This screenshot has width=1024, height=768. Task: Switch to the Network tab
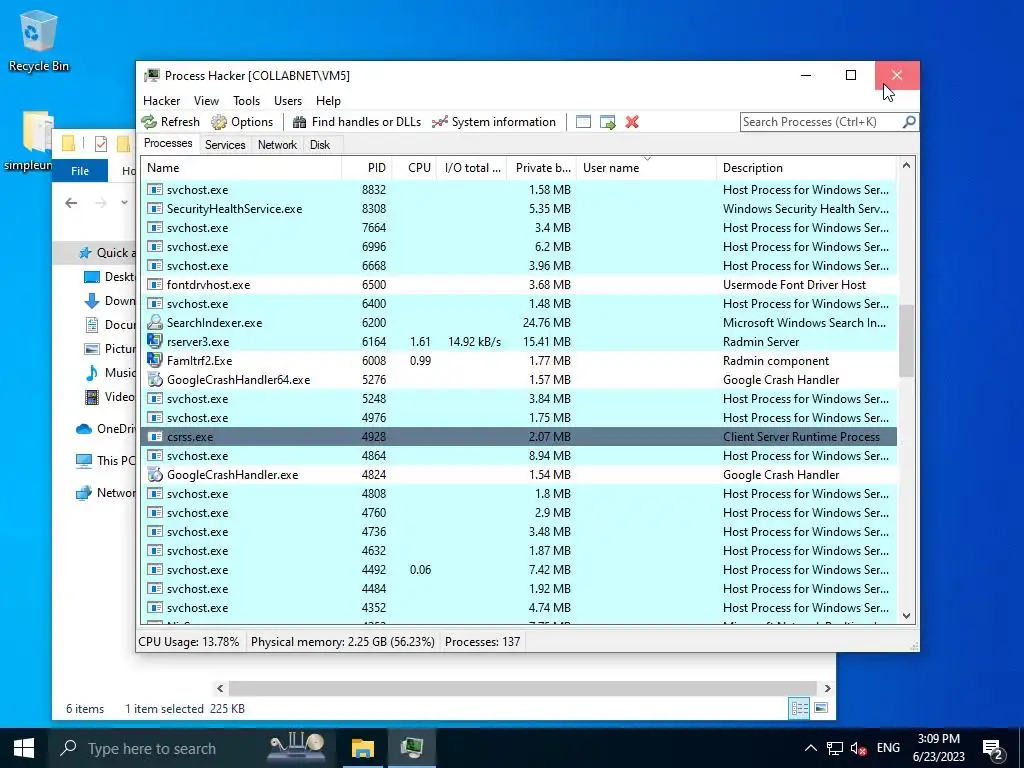[277, 145]
